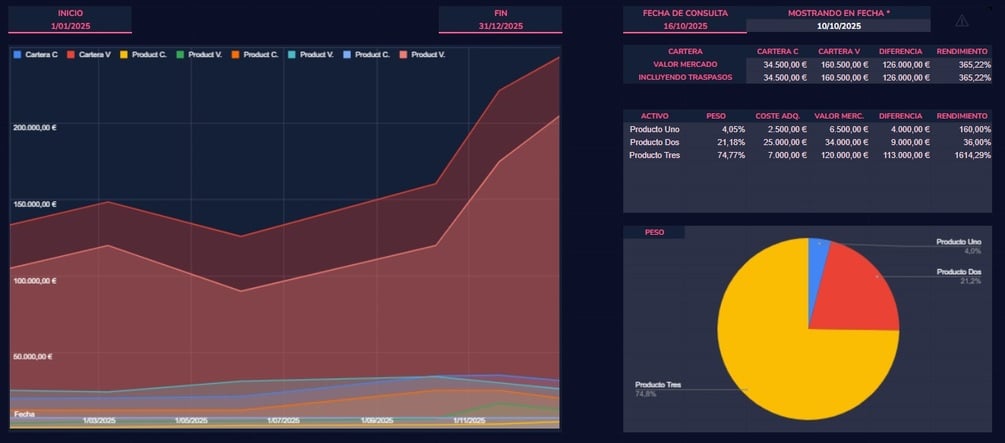
Task: Click the red Cartera V legend entry
Action: [x=89, y=54]
